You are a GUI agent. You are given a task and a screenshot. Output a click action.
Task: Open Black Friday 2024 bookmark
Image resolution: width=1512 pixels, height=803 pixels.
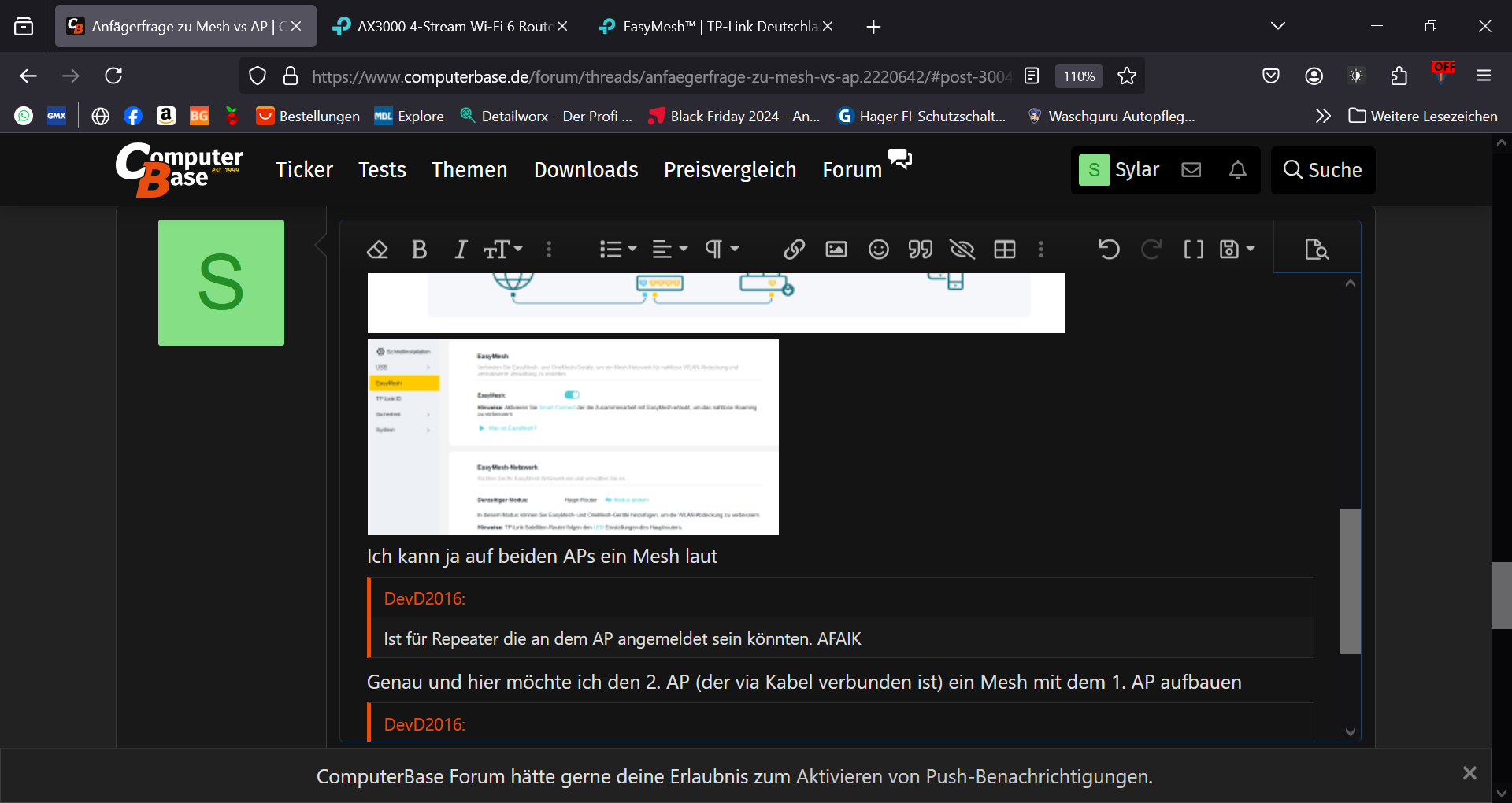click(x=733, y=116)
